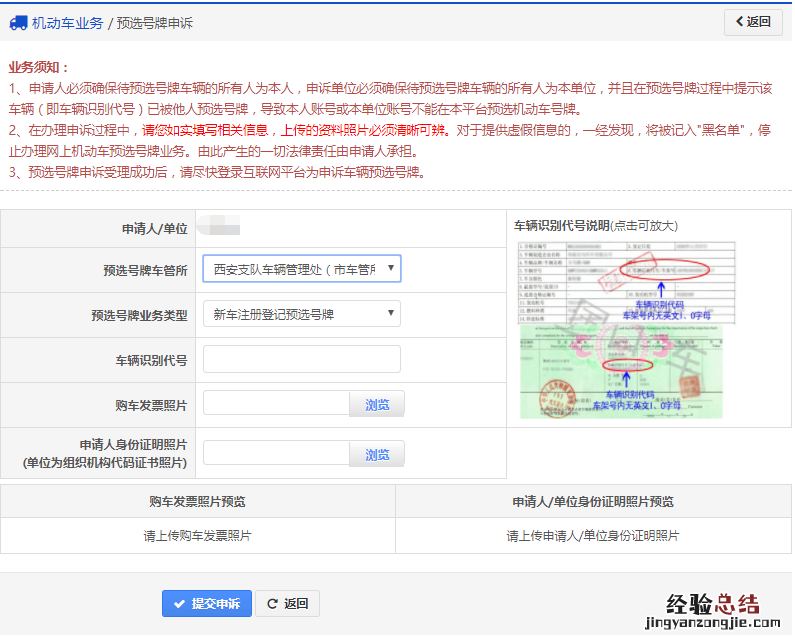Screen dimensions: 795x641
Task: Open the 预选号牌业务类型 dropdown
Action: coord(301,314)
